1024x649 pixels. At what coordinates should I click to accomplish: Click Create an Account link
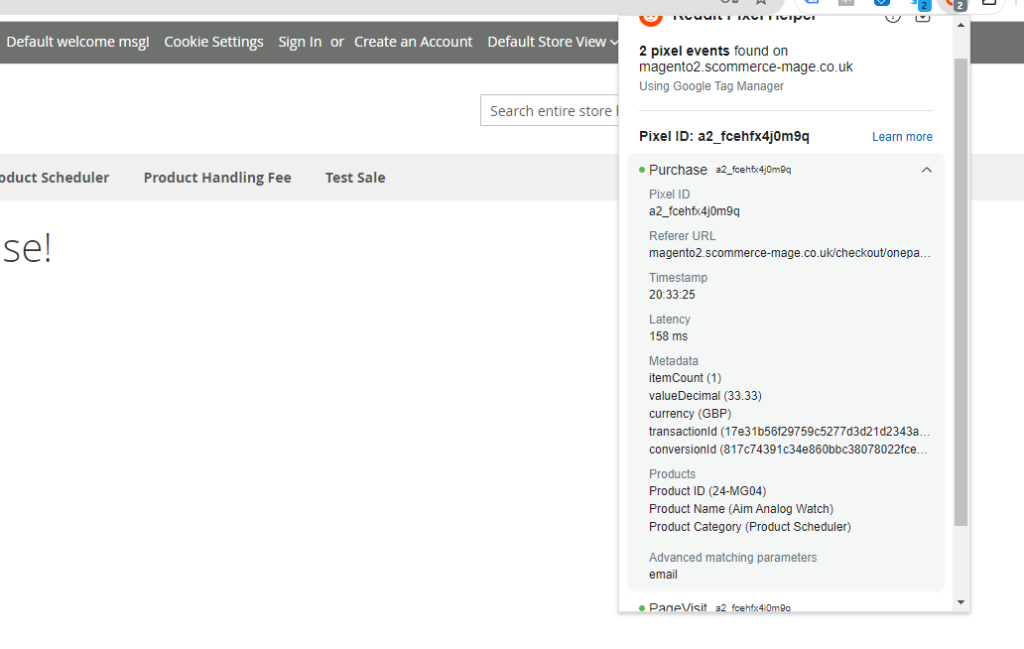point(413,42)
